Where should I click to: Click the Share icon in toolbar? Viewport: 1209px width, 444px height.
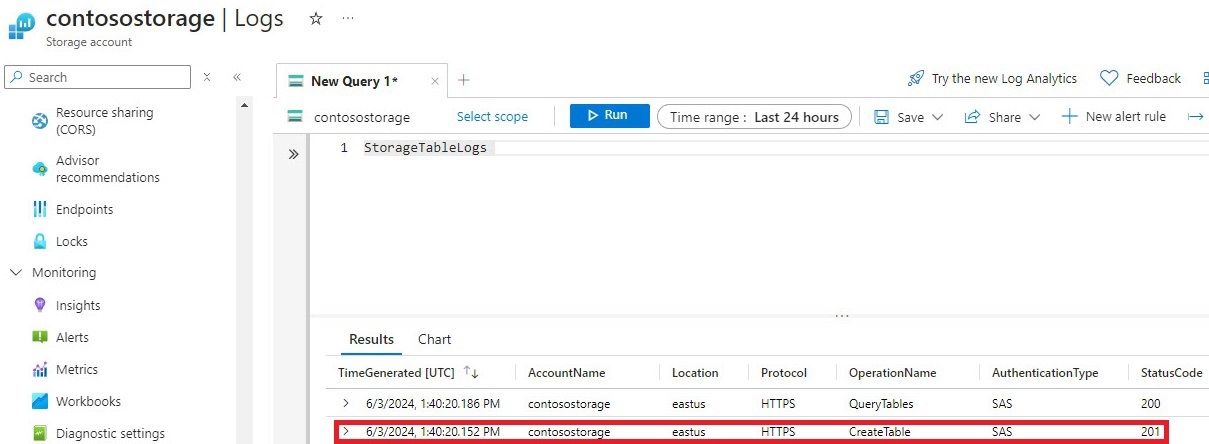tap(972, 117)
